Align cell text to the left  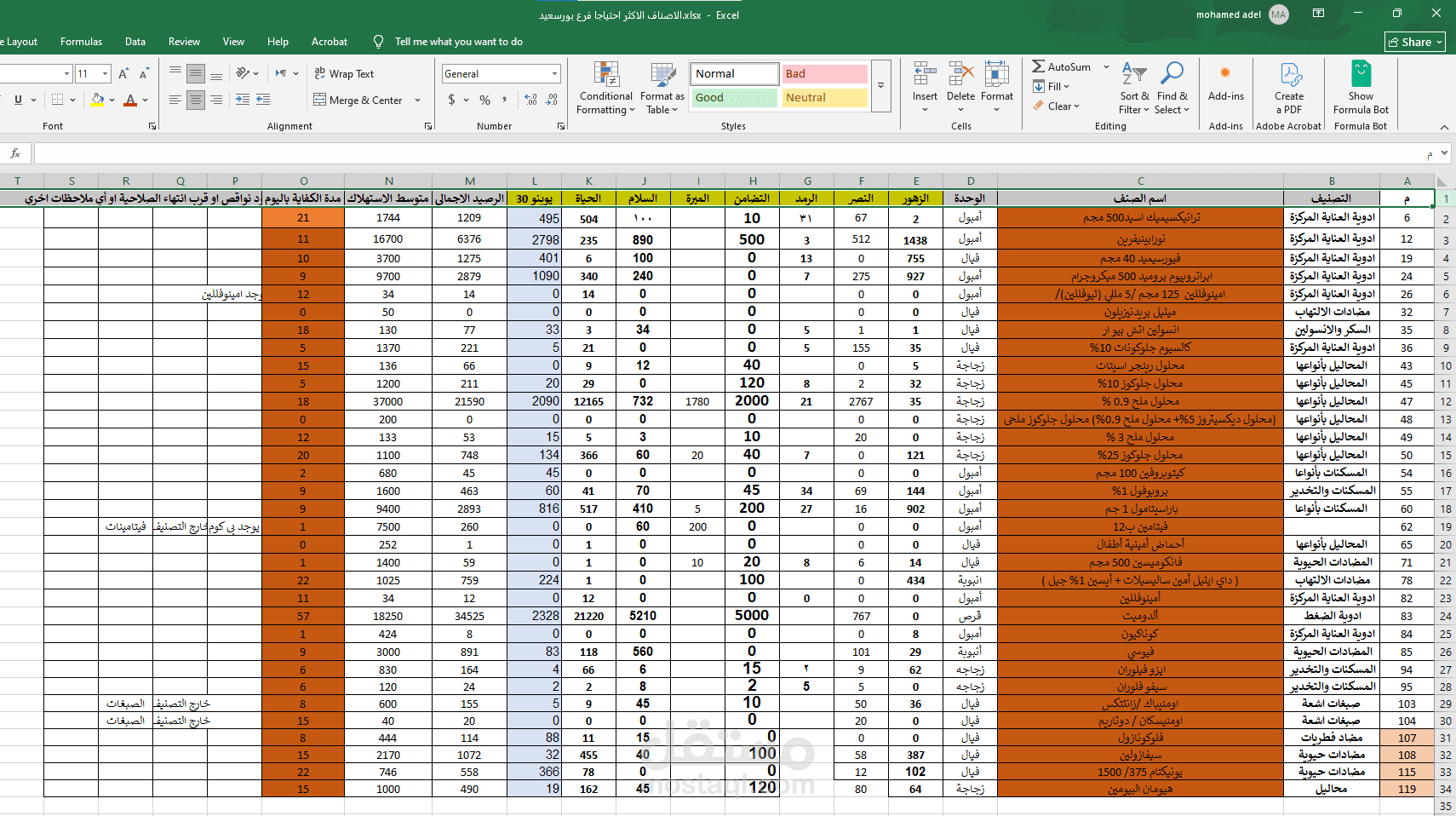[x=175, y=100]
